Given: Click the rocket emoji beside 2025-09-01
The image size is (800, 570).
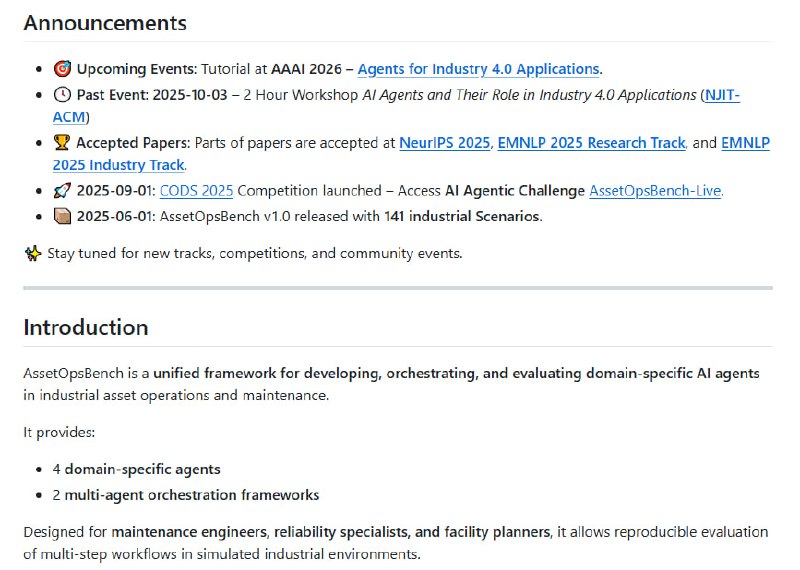Looking at the screenshot, I should [62, 190].
